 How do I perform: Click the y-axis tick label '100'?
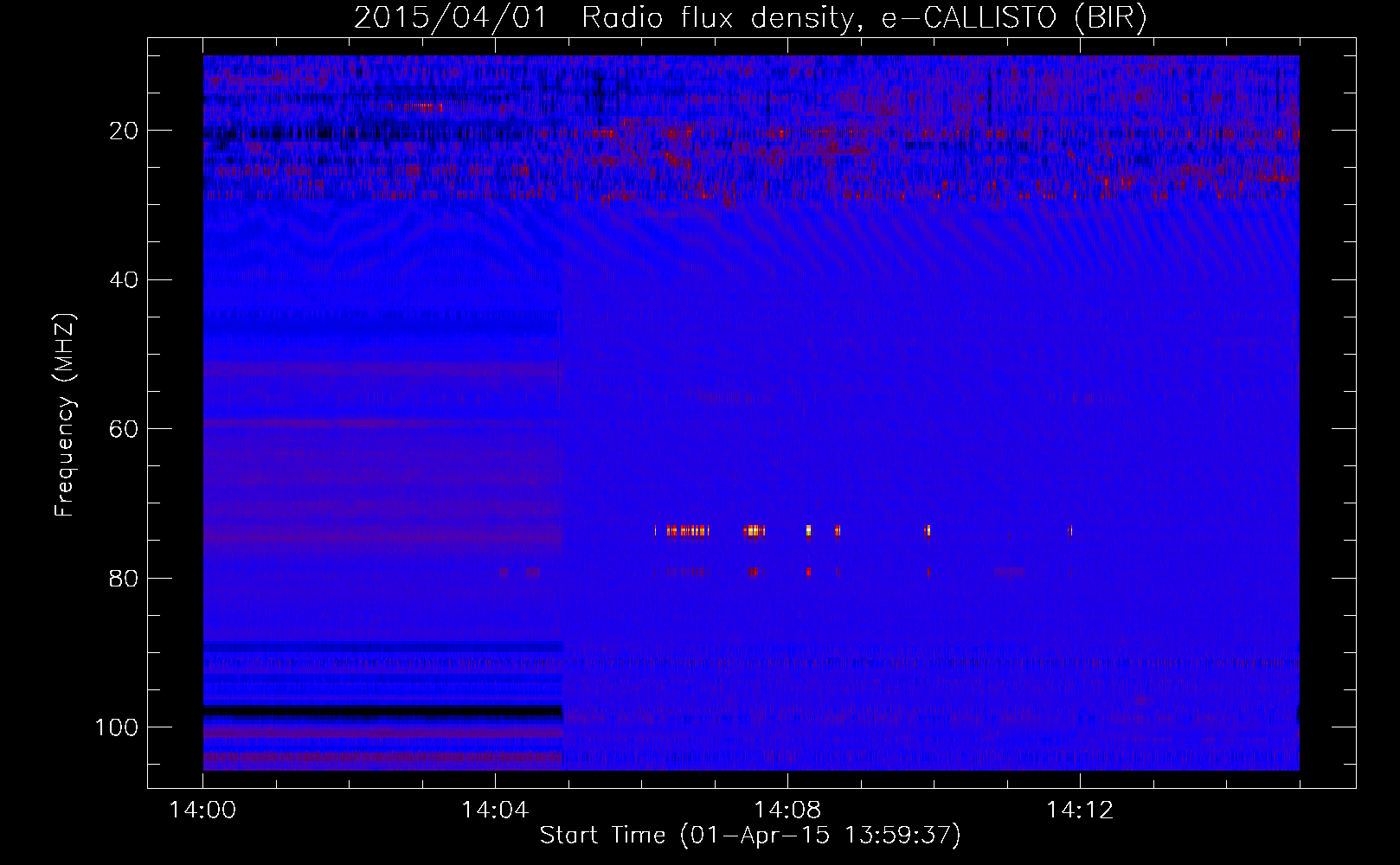(117, 727)
